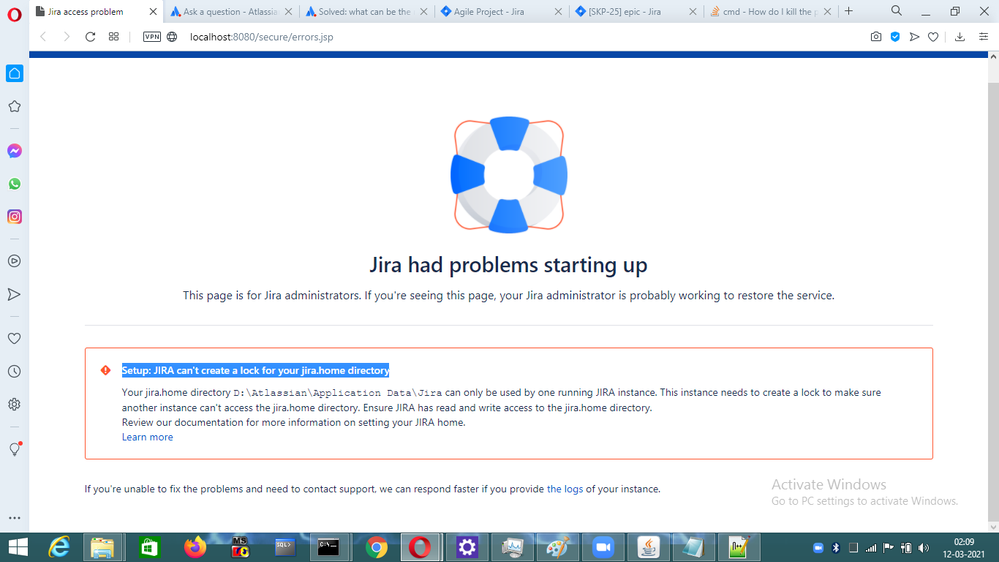The height and width of the screenshot is (562, 999).
Task: Close the '[SKP-25] epic - Jira' tab
Action: tap(693, 11)
